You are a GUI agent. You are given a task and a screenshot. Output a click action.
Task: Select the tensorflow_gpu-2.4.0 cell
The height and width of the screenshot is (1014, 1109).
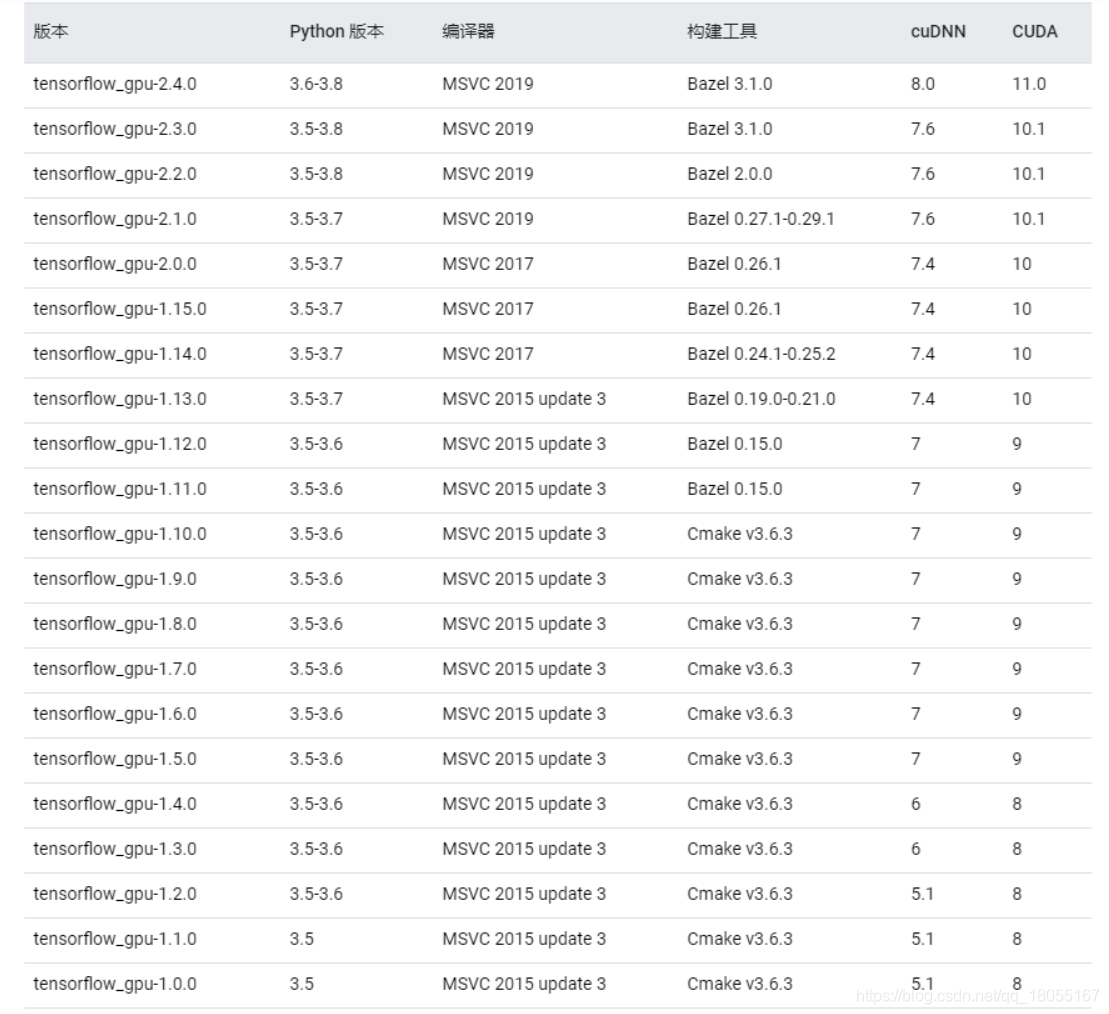pos(115,84)
